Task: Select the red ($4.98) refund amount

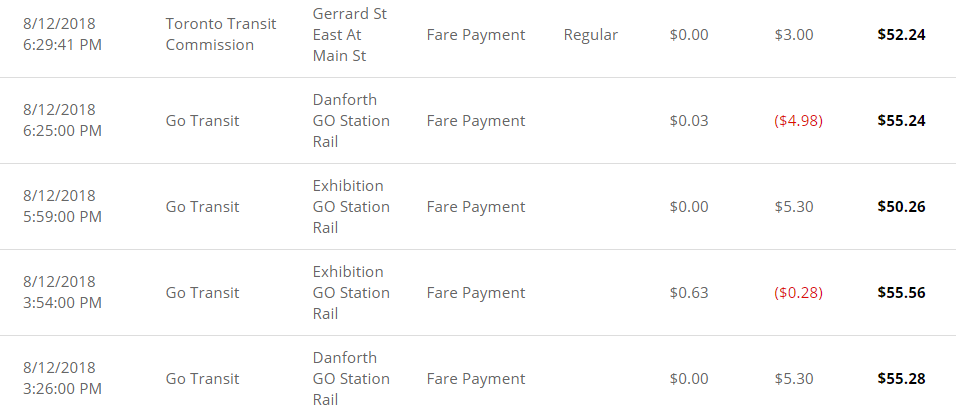Action: [796, 121]
